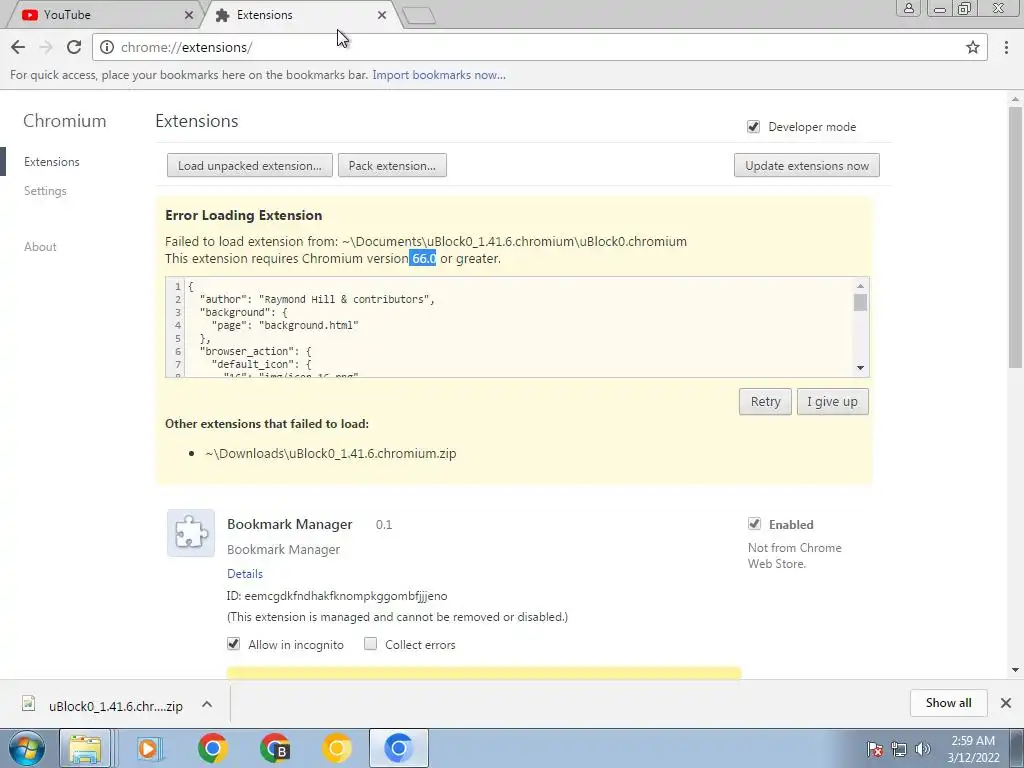Click highlighted version 66.0 text
Image resolution: width=1024 pixels, height=768 pixels.
tap(423, 259)
